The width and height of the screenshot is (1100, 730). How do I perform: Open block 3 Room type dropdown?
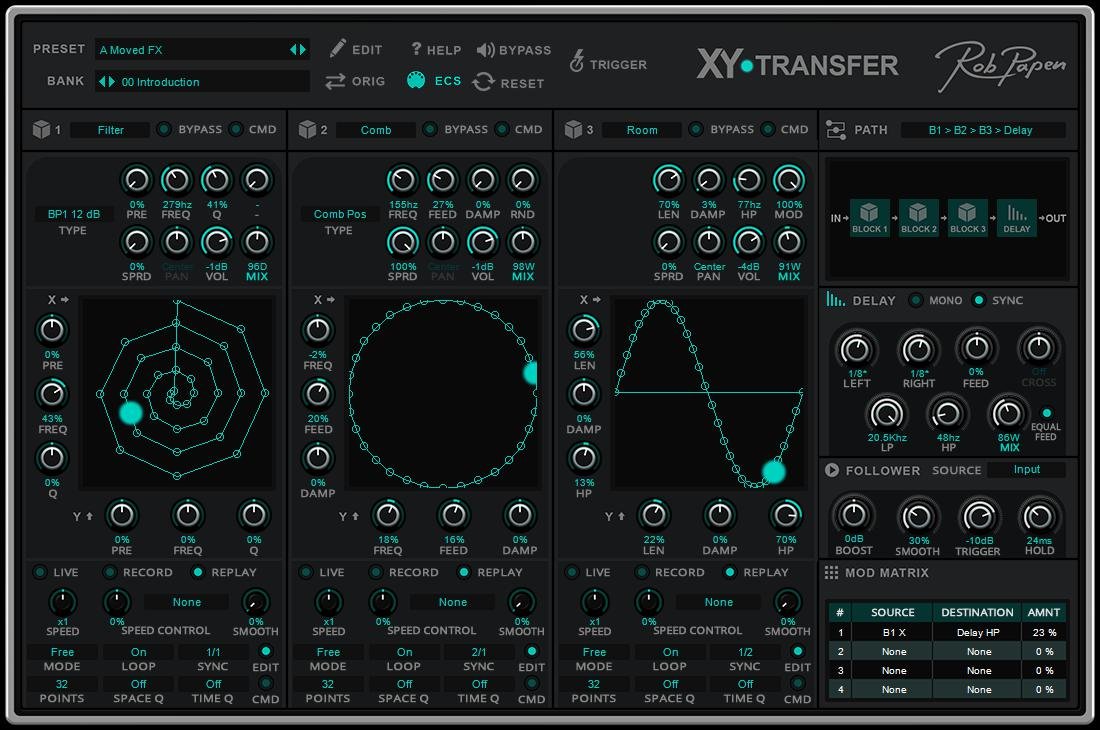tap(642, 130)
